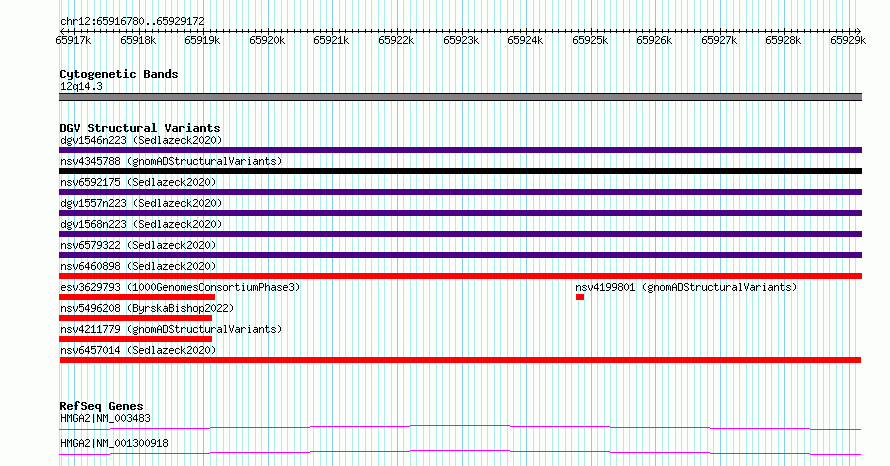The image size is (890, 466).
Task: Click the black bar for nsv4345788
Action: 460,171
